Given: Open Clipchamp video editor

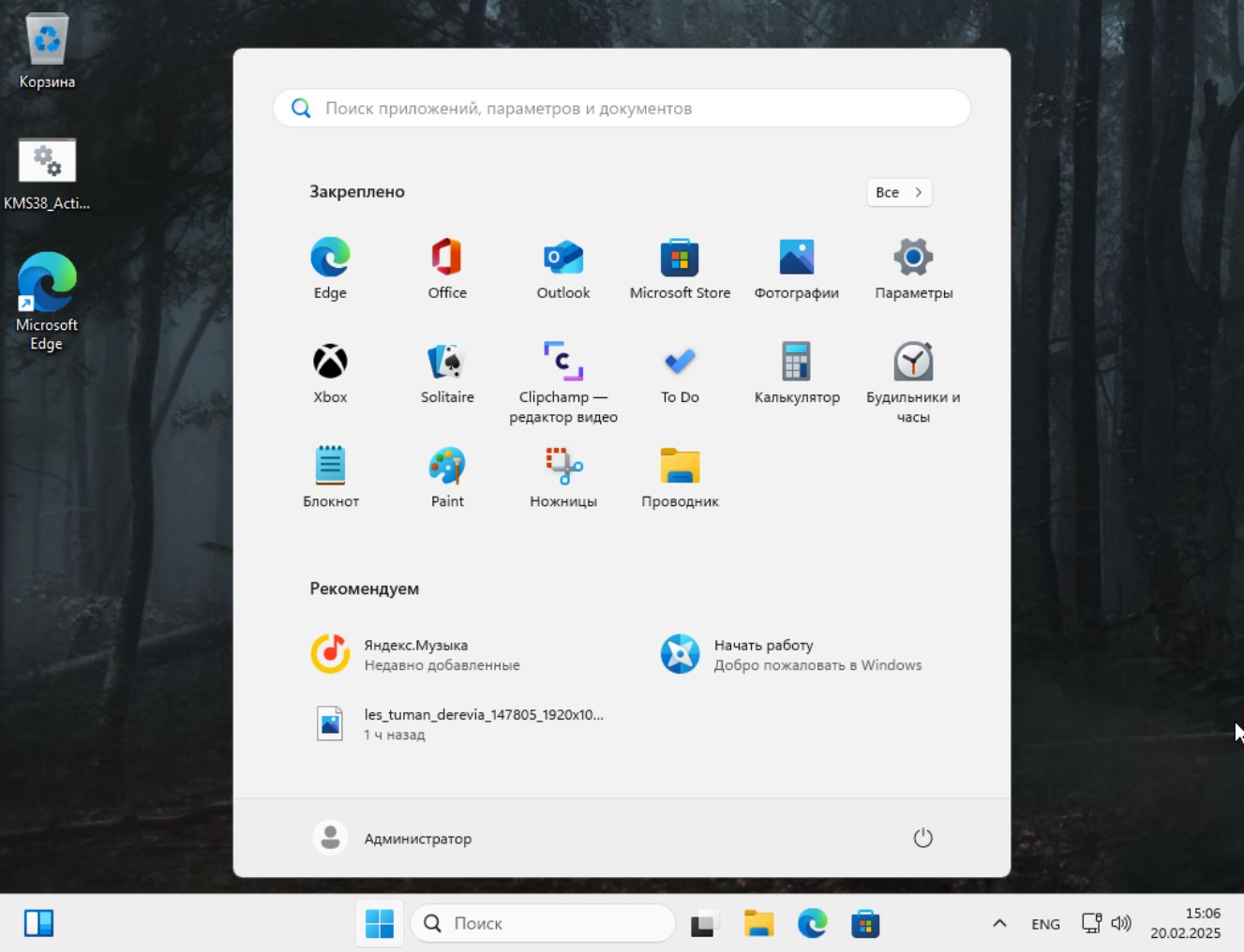Looking at the screenshot, I should (563, 382).
